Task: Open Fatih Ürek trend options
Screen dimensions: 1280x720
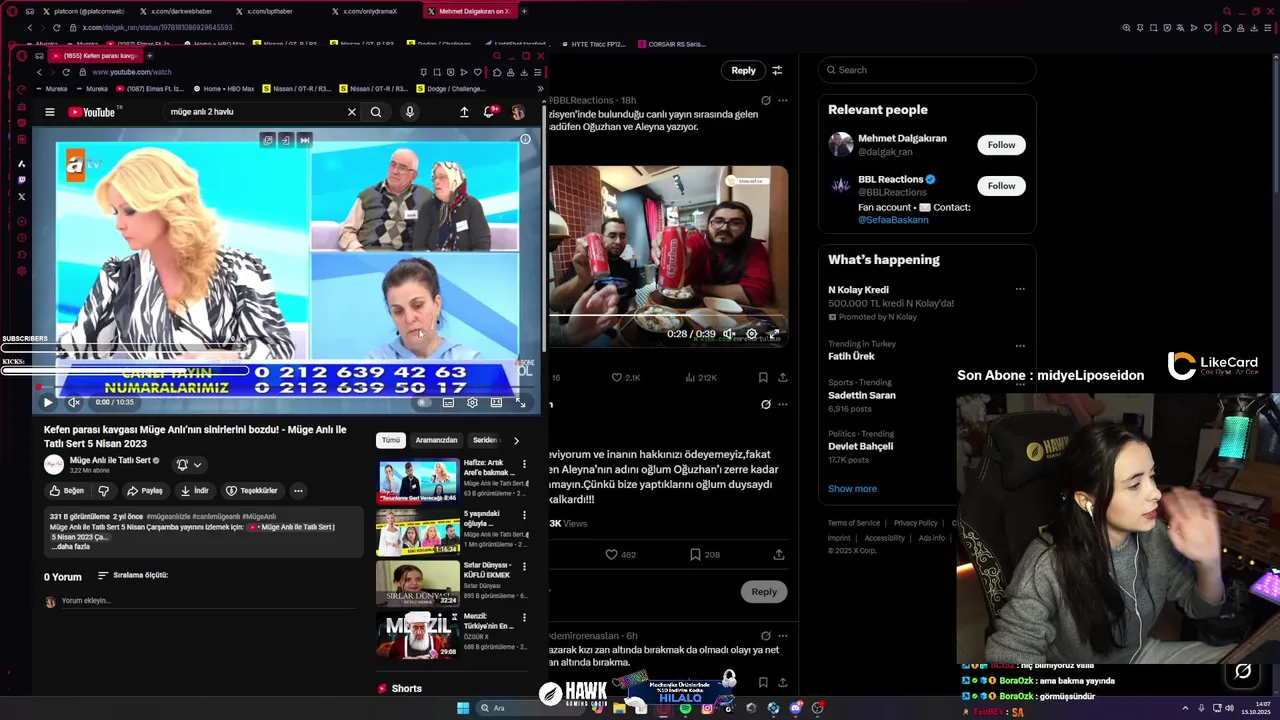Action: [x=1020, y=346]
